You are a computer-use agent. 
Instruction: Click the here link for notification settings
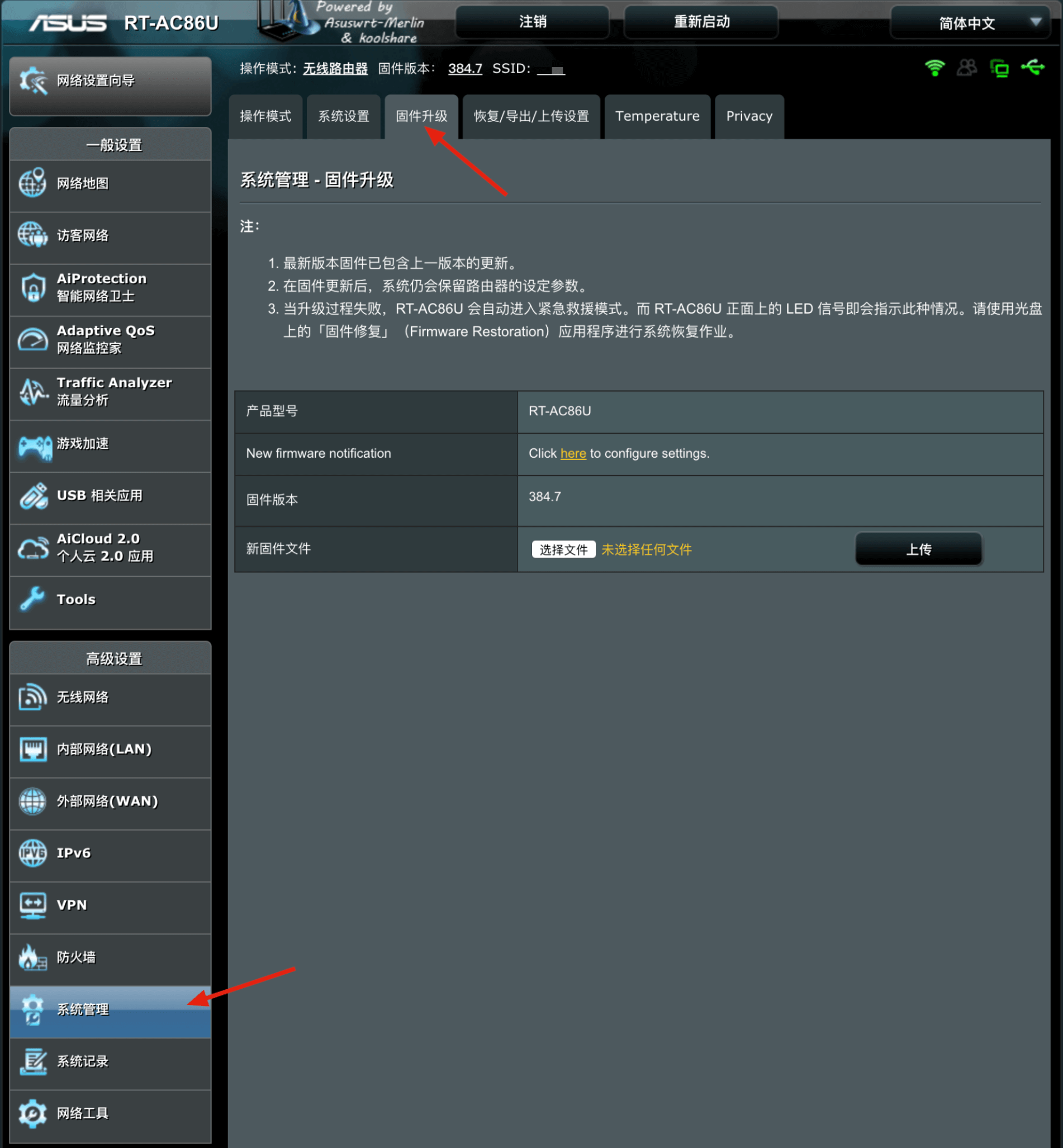tap(572, 454)
